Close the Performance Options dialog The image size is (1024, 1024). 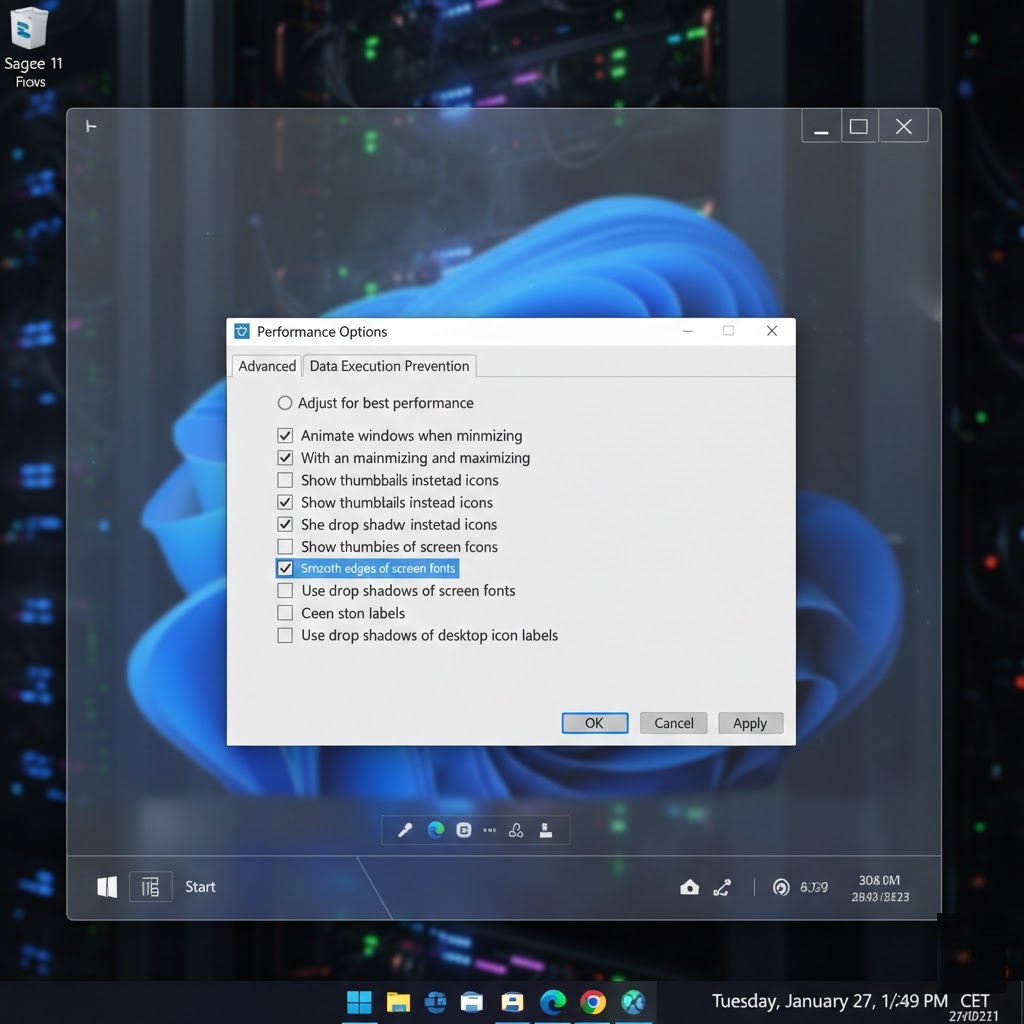click(771, 331)
